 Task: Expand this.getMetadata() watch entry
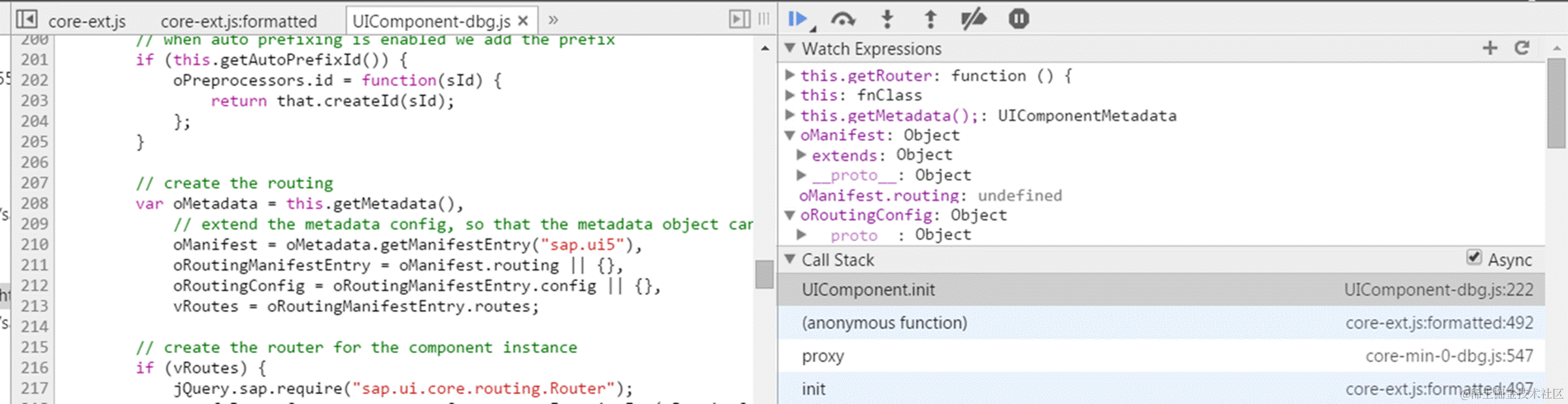pos(790,115)
